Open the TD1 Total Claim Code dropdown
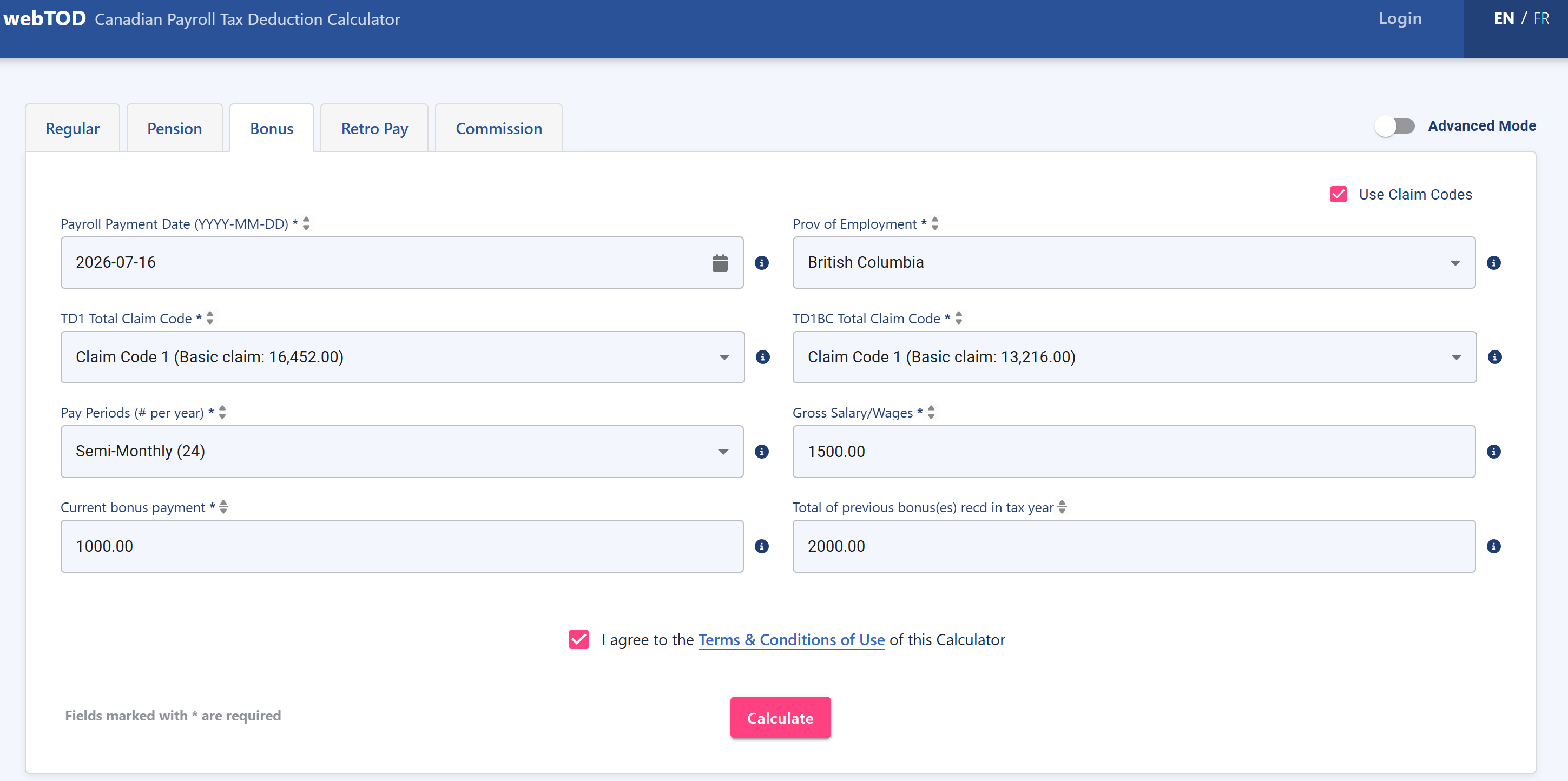 click(x=403, y=357)
